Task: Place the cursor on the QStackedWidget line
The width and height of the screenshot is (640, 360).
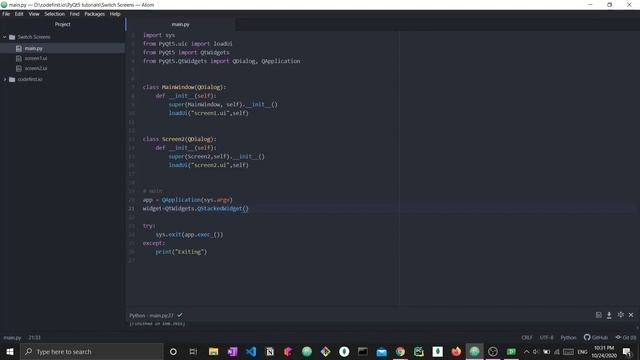Action: (196, 209)
